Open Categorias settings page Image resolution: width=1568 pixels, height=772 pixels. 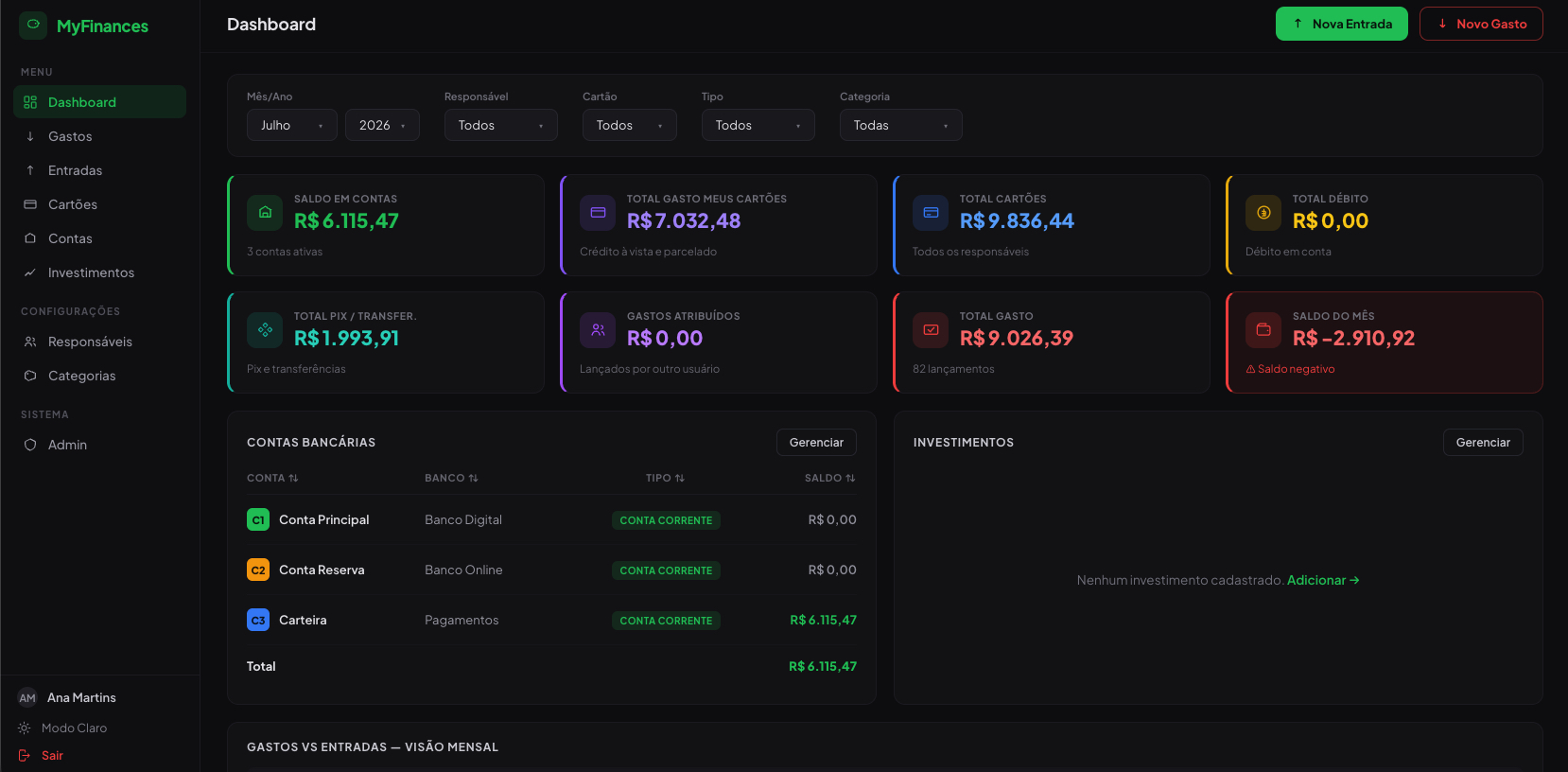99,376
